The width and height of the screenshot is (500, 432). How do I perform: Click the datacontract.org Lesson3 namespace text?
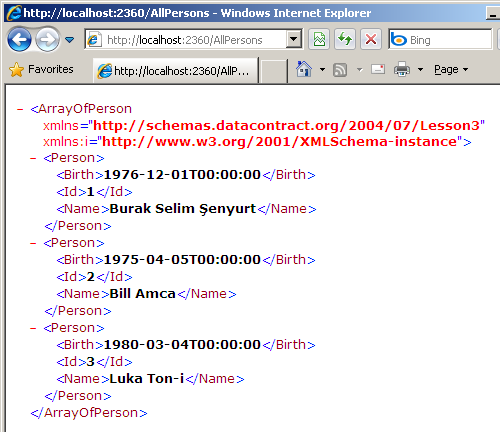286,125
